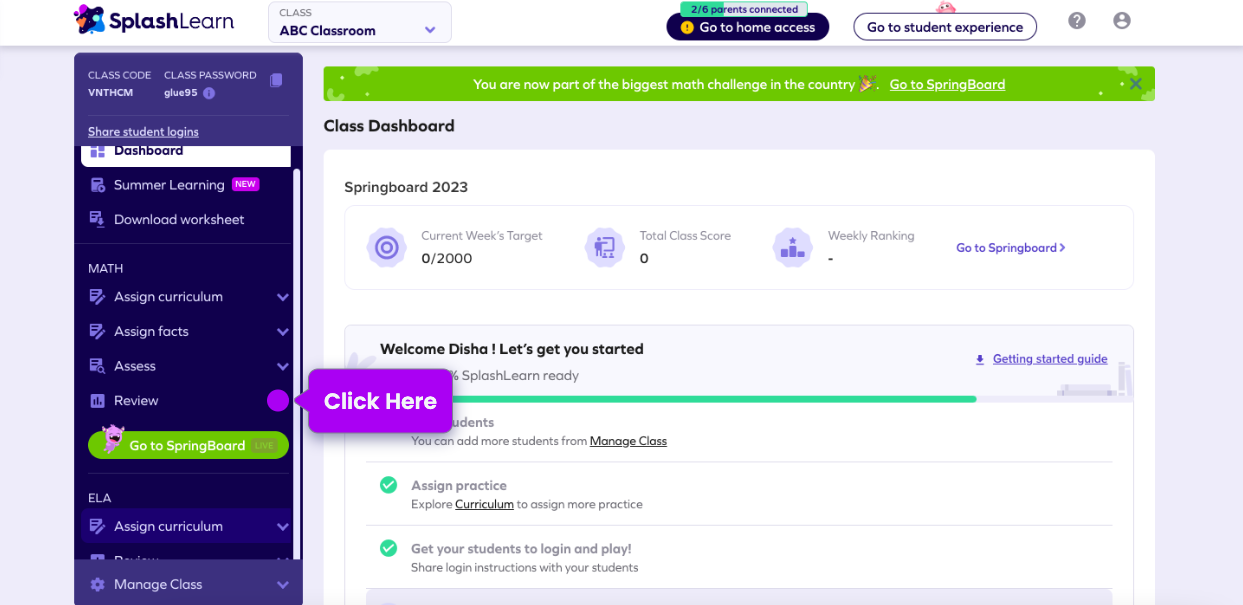The height and width of the screenshot is (605, 1243).
Task: Expand the Assign facts section
Action: point(282,332)
